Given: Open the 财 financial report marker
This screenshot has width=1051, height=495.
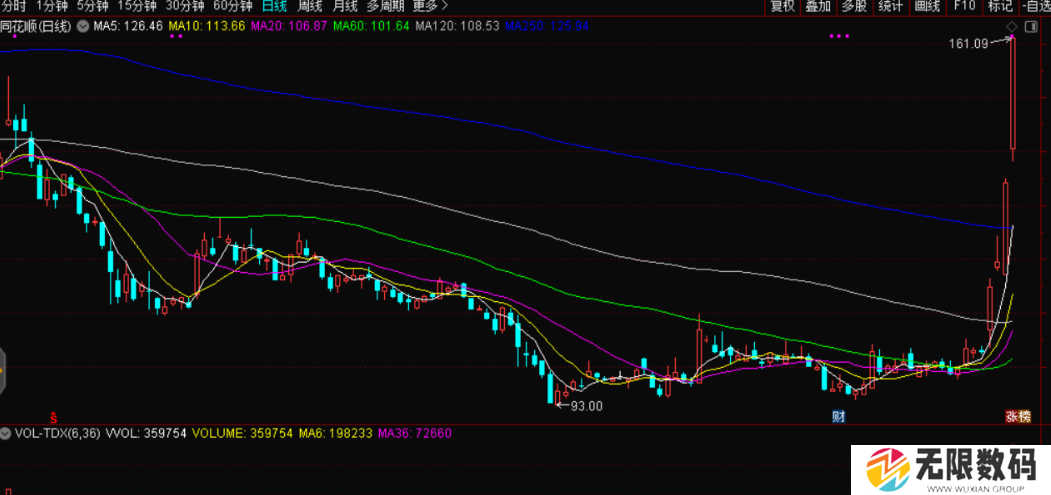Looking at the screenshot, I should (x=838, y=417).
